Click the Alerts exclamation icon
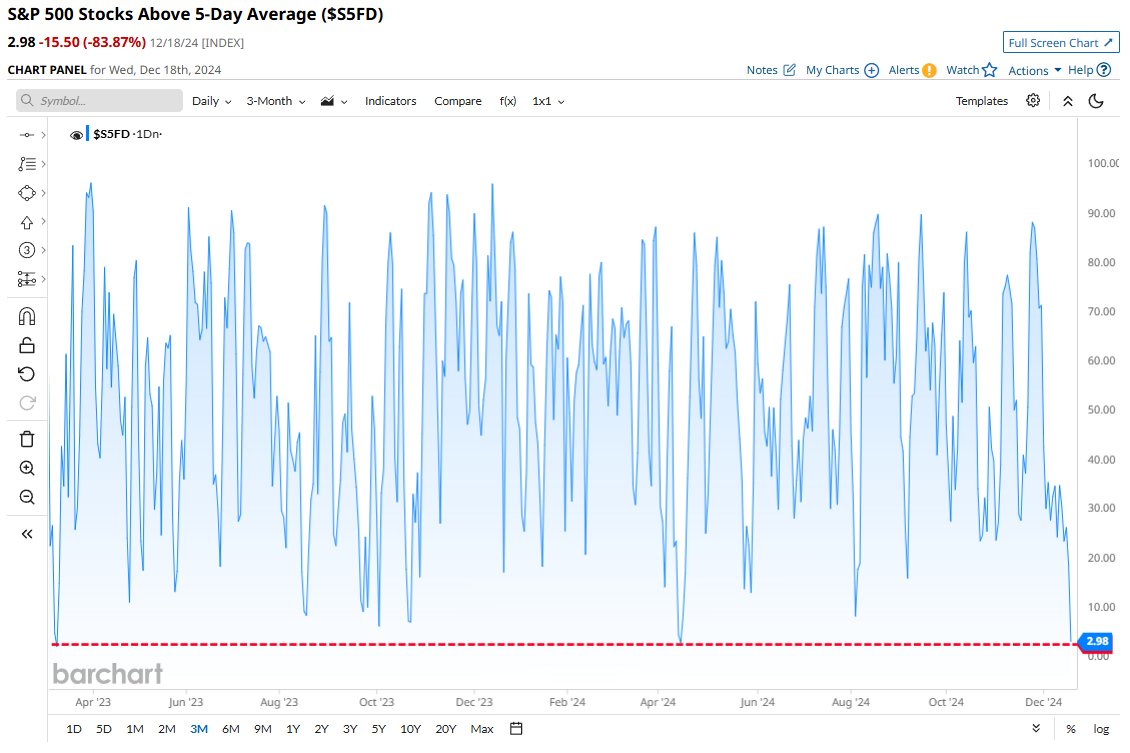 [x=930, y=70]
